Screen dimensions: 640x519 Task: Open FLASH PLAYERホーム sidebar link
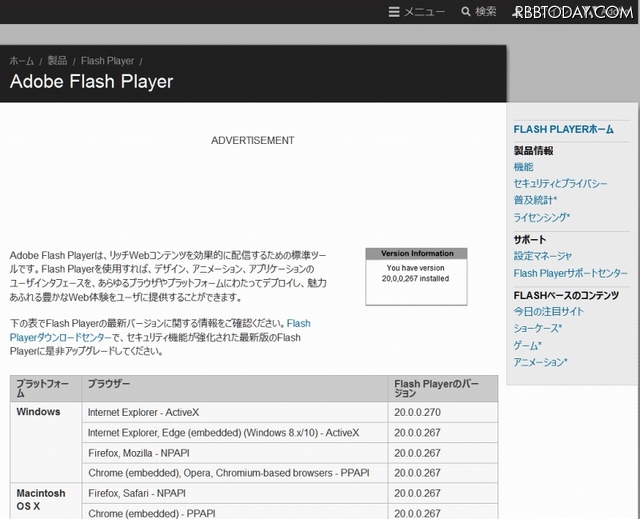563,130
